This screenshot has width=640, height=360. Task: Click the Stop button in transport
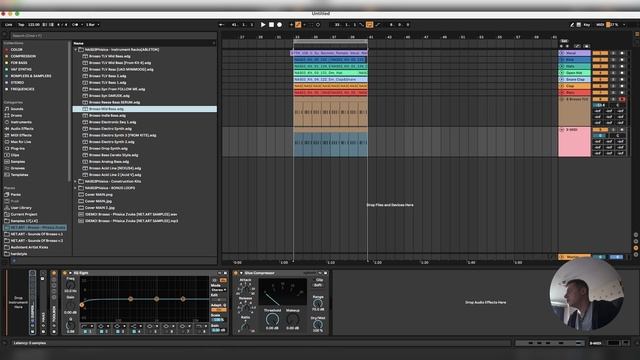(271, 24)
